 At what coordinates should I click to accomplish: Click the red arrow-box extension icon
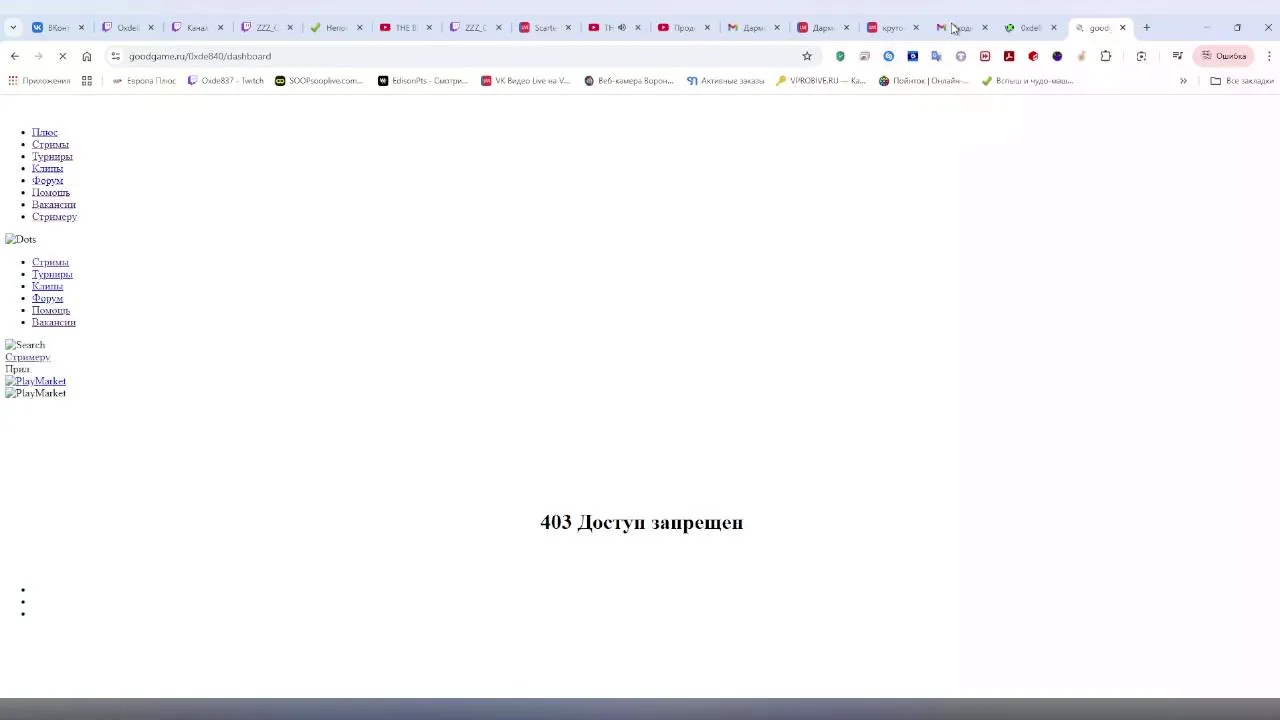[x=985, y=56]
